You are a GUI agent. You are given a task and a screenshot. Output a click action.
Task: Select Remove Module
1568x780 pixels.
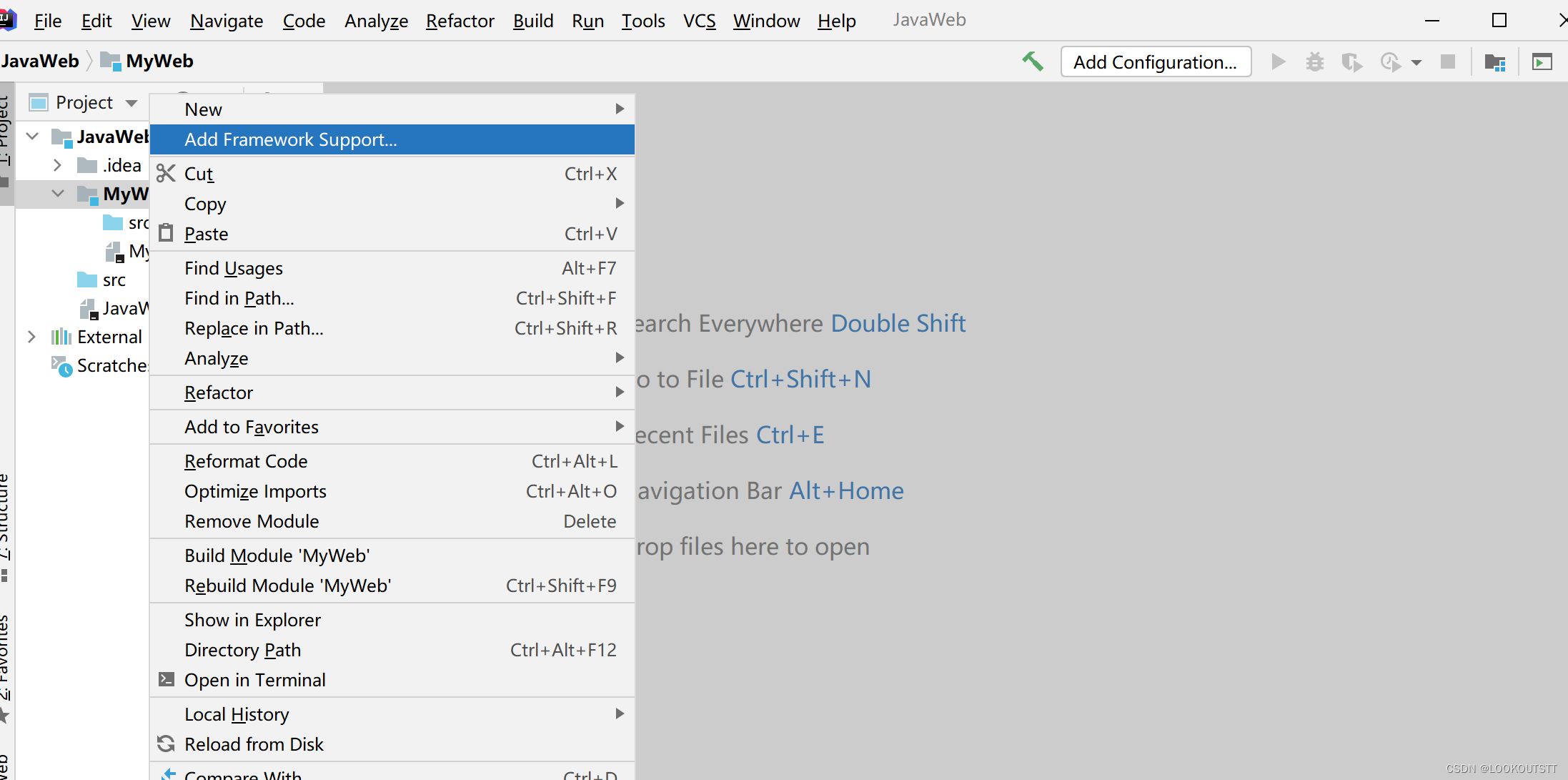point(392,520)
